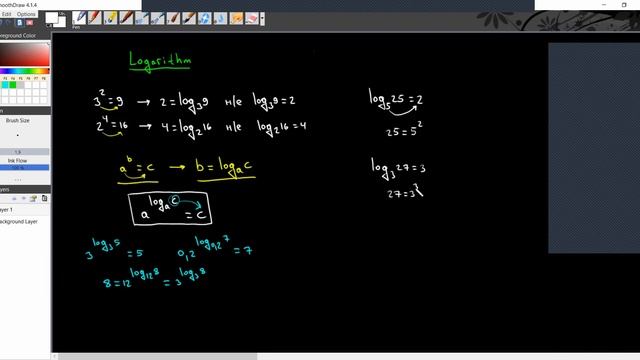Screen dimensions: 640x360
Task: Adjust the Brush Size slider bar
Action: (x=24, y=152)
